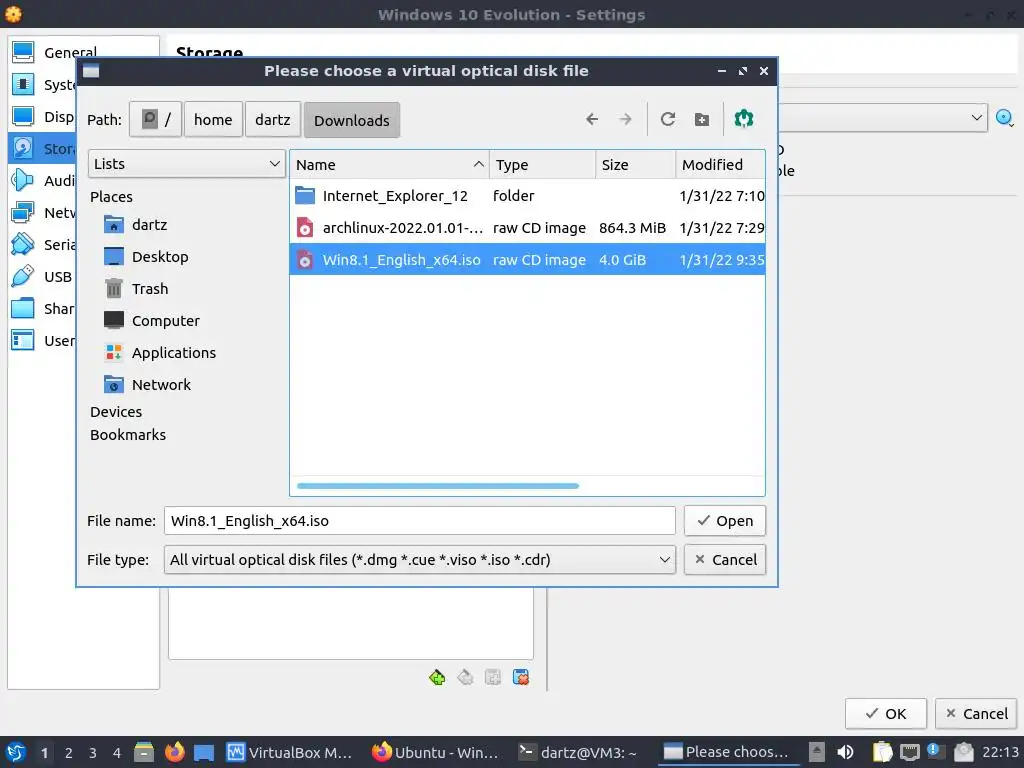This screenshot has width=1024, height=768.
Task: Open Storage settings category
Action: point(43,148)
